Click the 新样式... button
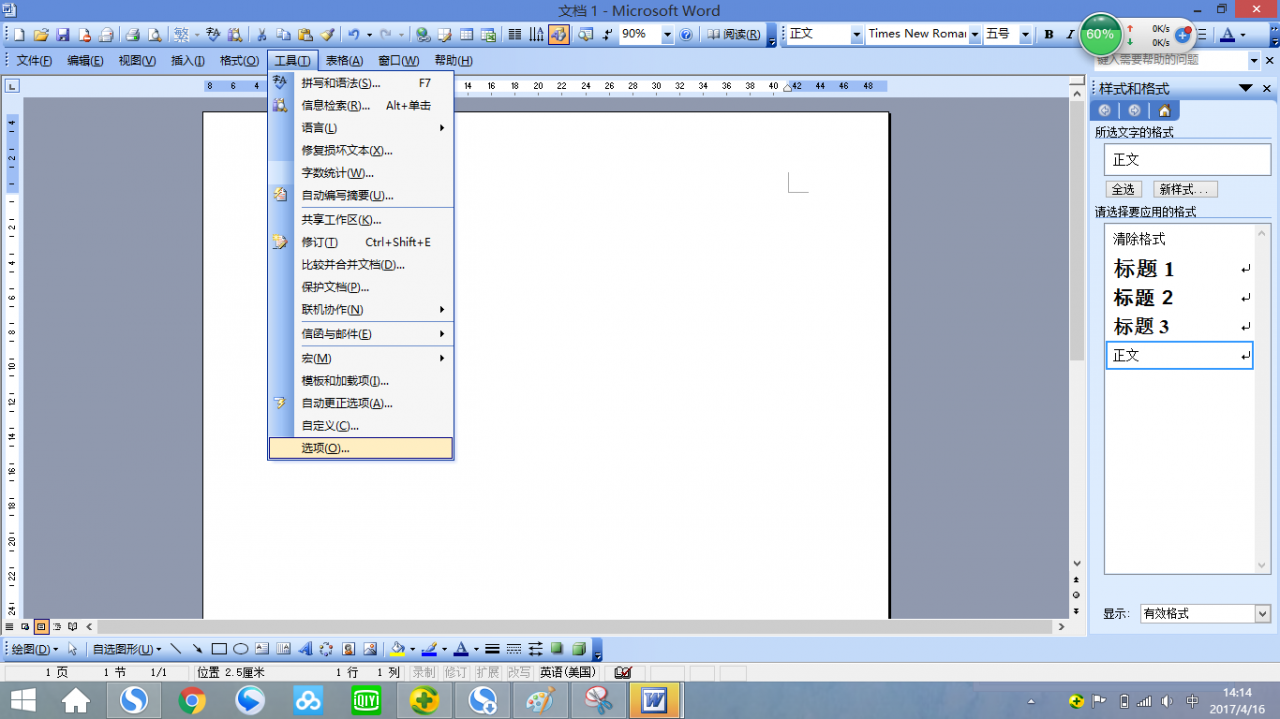 coord(1186,189)
